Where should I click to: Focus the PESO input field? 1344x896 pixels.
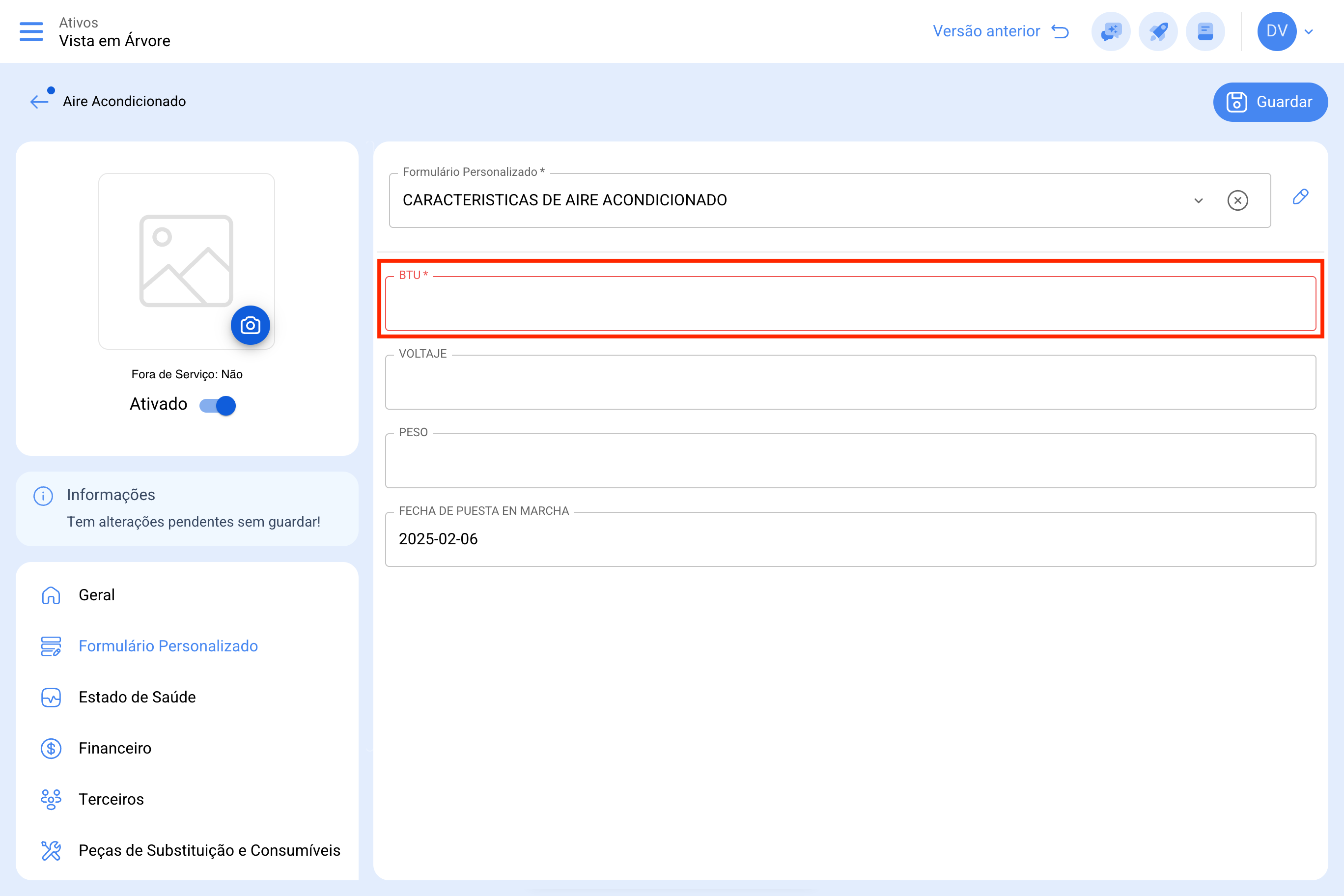tap(850, 461)
